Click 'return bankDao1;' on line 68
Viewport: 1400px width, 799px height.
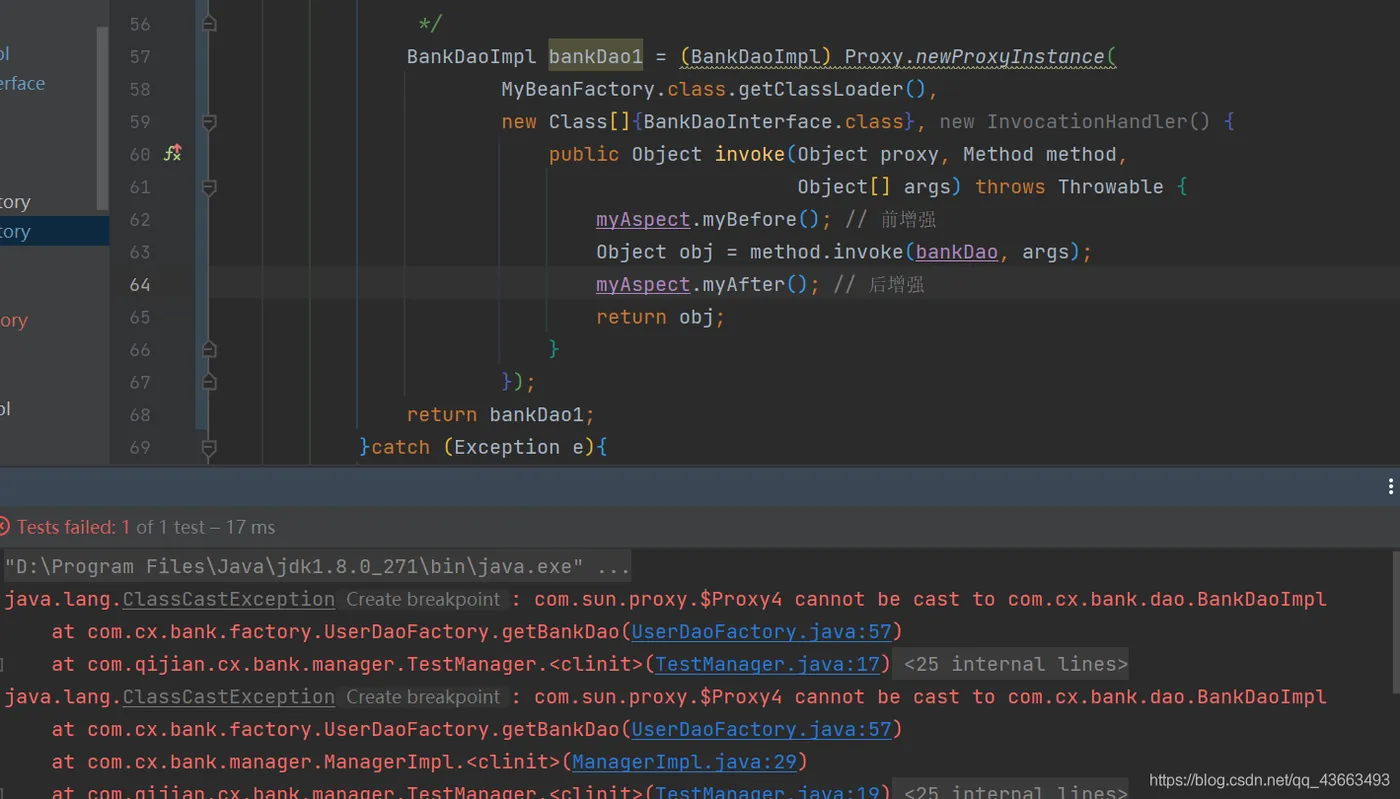click(x=501, y=415)
